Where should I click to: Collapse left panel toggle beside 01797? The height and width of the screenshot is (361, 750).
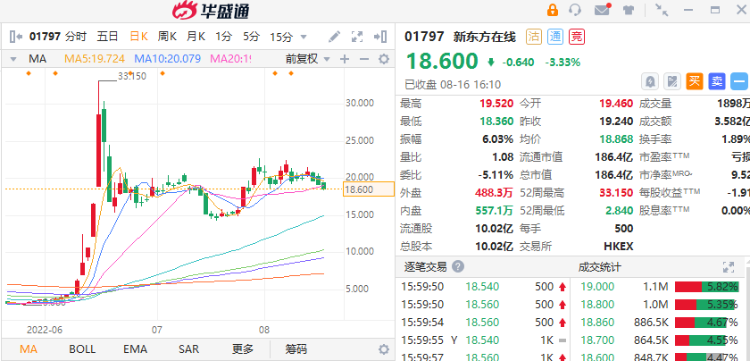pos(16,36)
